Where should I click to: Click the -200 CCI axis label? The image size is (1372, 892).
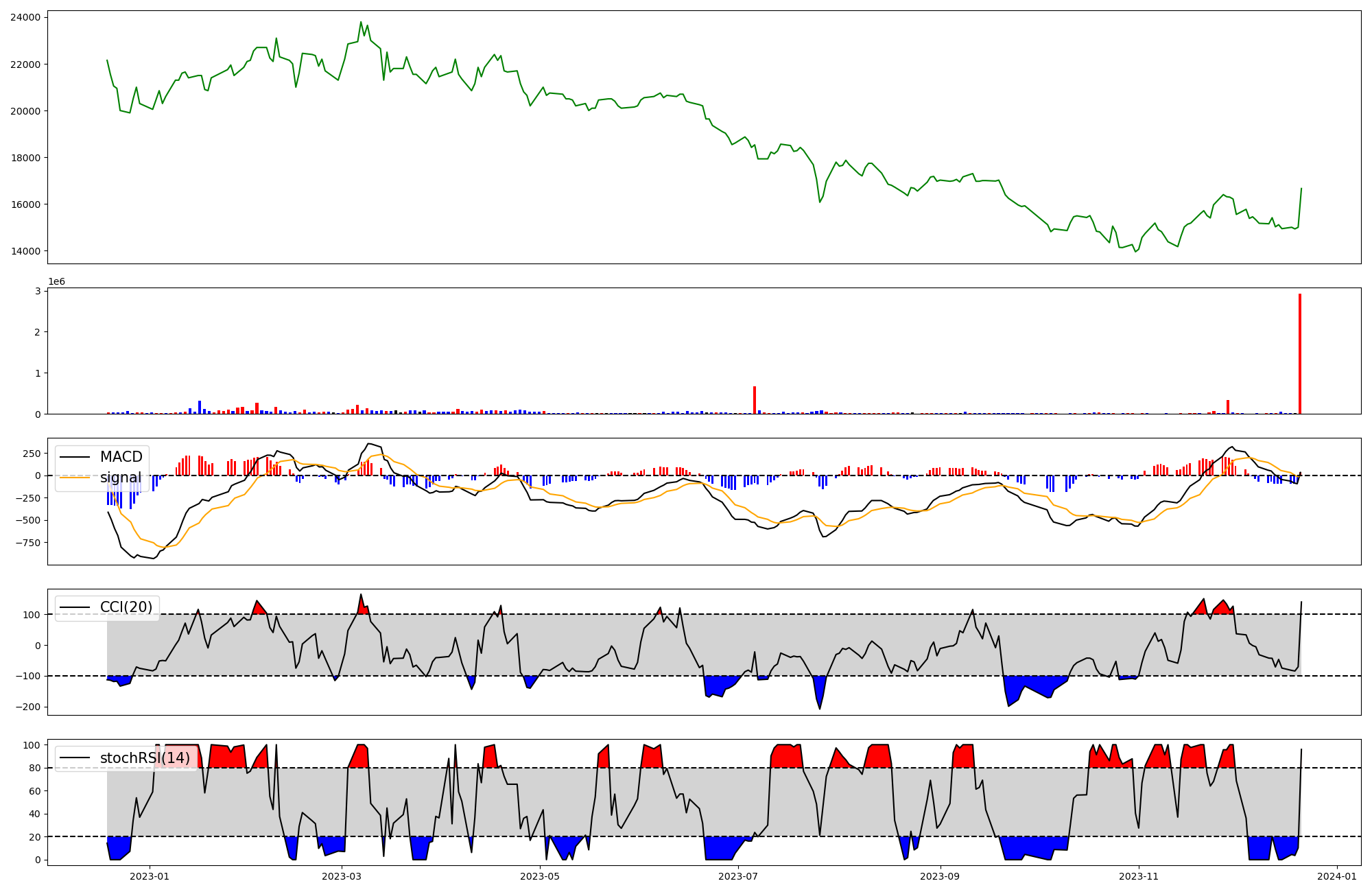click(x=27, y=707)
